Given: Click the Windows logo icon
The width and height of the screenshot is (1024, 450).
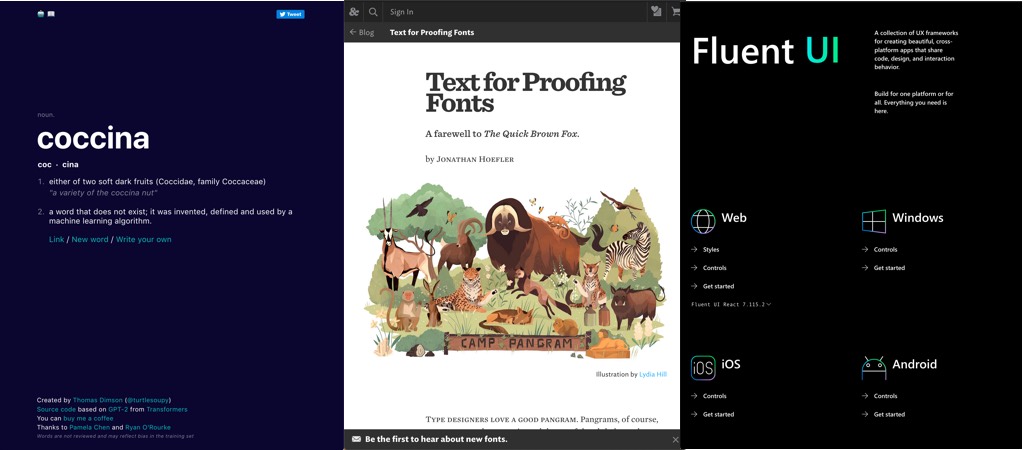Looking at the screenshot, I should (874, 220).
